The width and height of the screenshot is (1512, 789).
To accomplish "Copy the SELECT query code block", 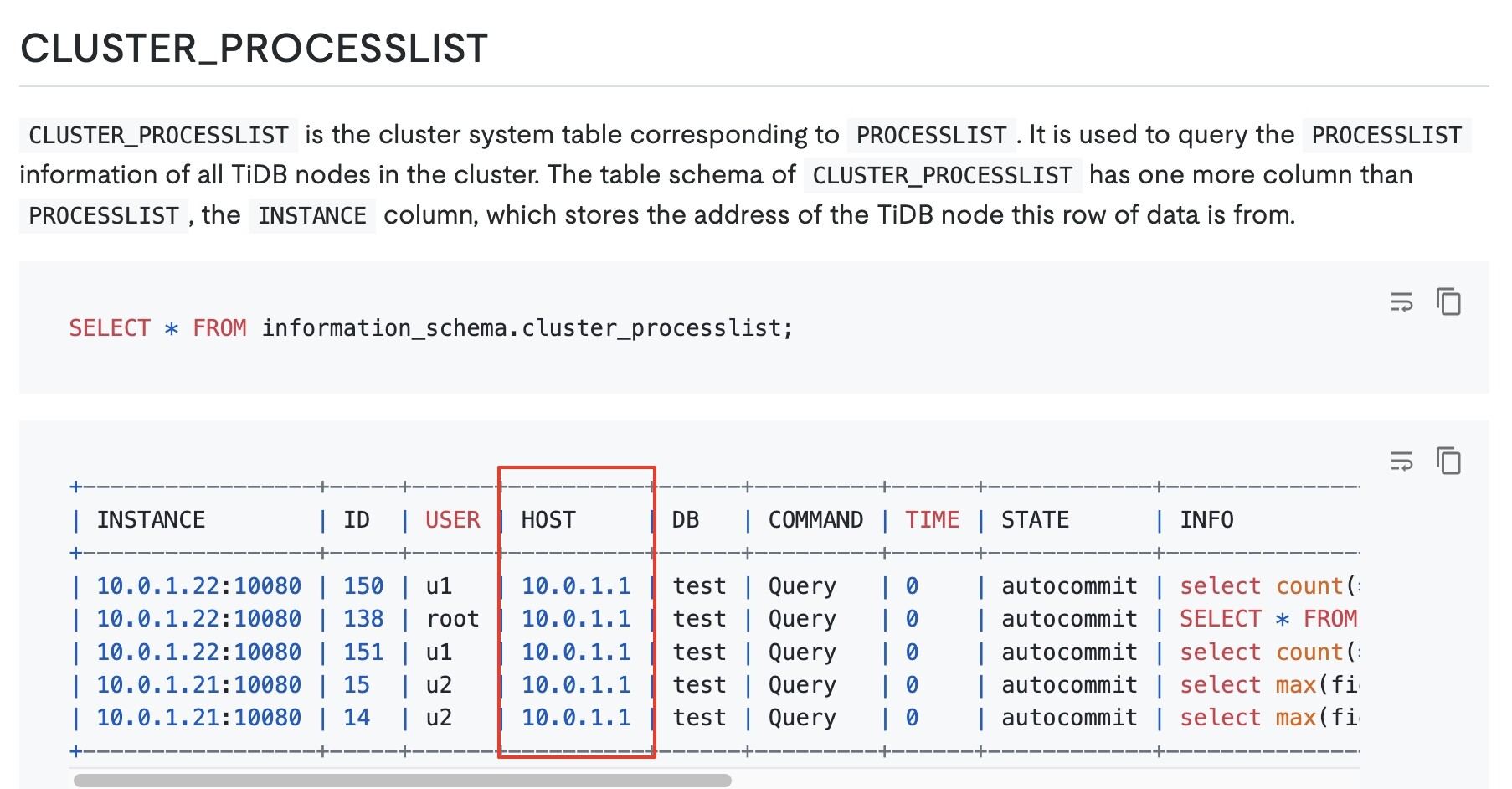I will [1448, 302].
